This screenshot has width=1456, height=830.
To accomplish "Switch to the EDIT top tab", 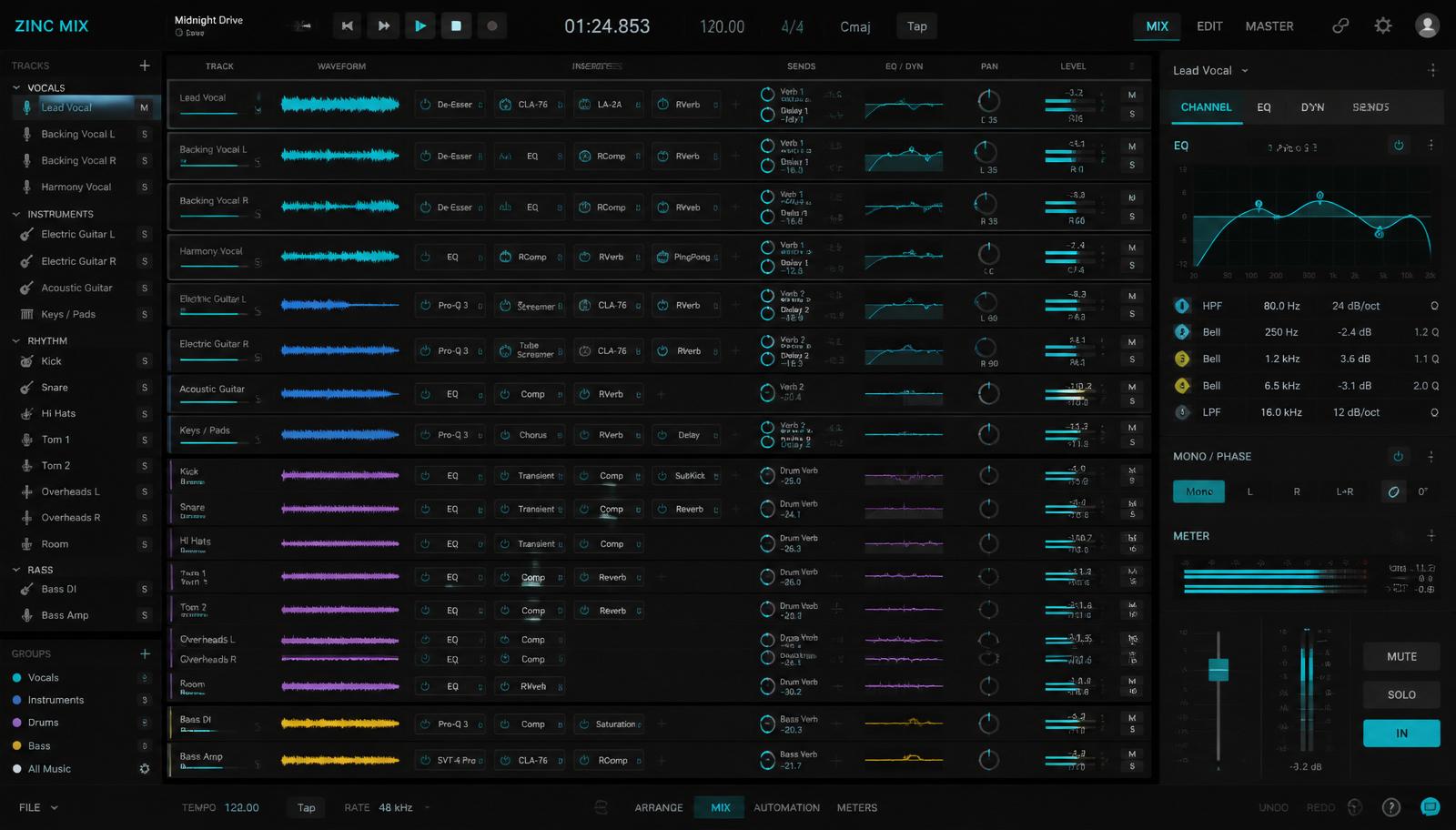I will click(1209, 26).
